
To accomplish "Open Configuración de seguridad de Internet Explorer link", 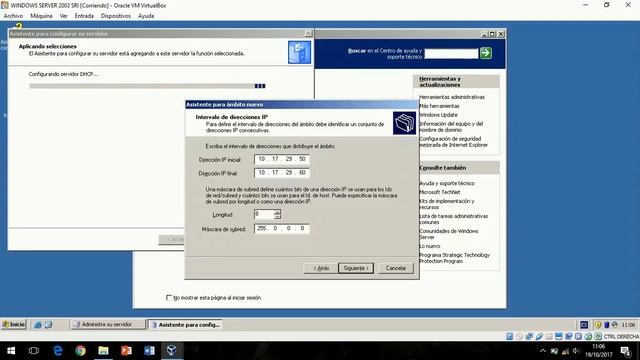I will click(x=453, y=142).
